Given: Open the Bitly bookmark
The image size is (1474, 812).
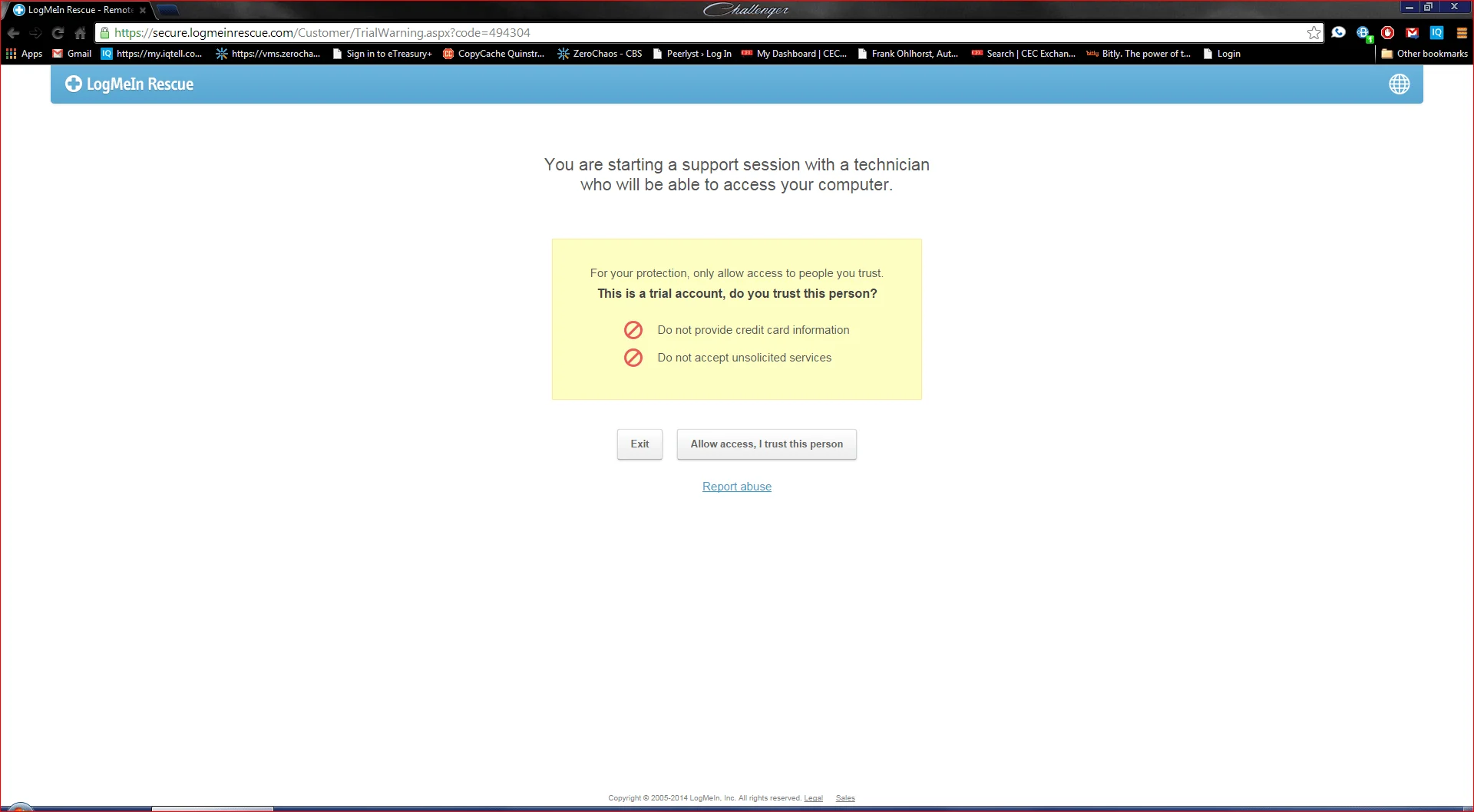Looking at the screenshot, I should click(x=1139, y=54).
